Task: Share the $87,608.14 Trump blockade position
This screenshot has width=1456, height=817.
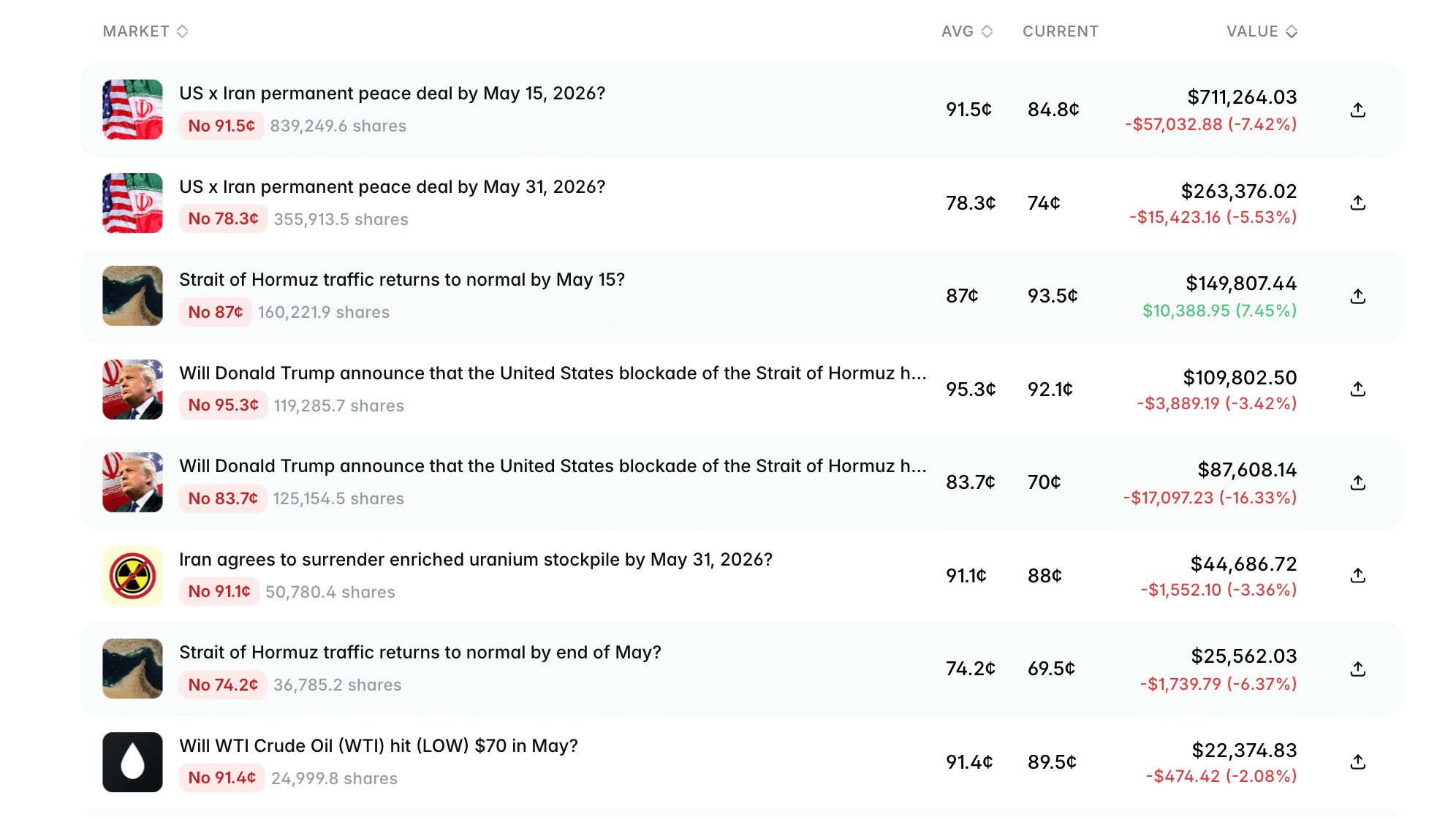Action: click(x=1357, y=482)
